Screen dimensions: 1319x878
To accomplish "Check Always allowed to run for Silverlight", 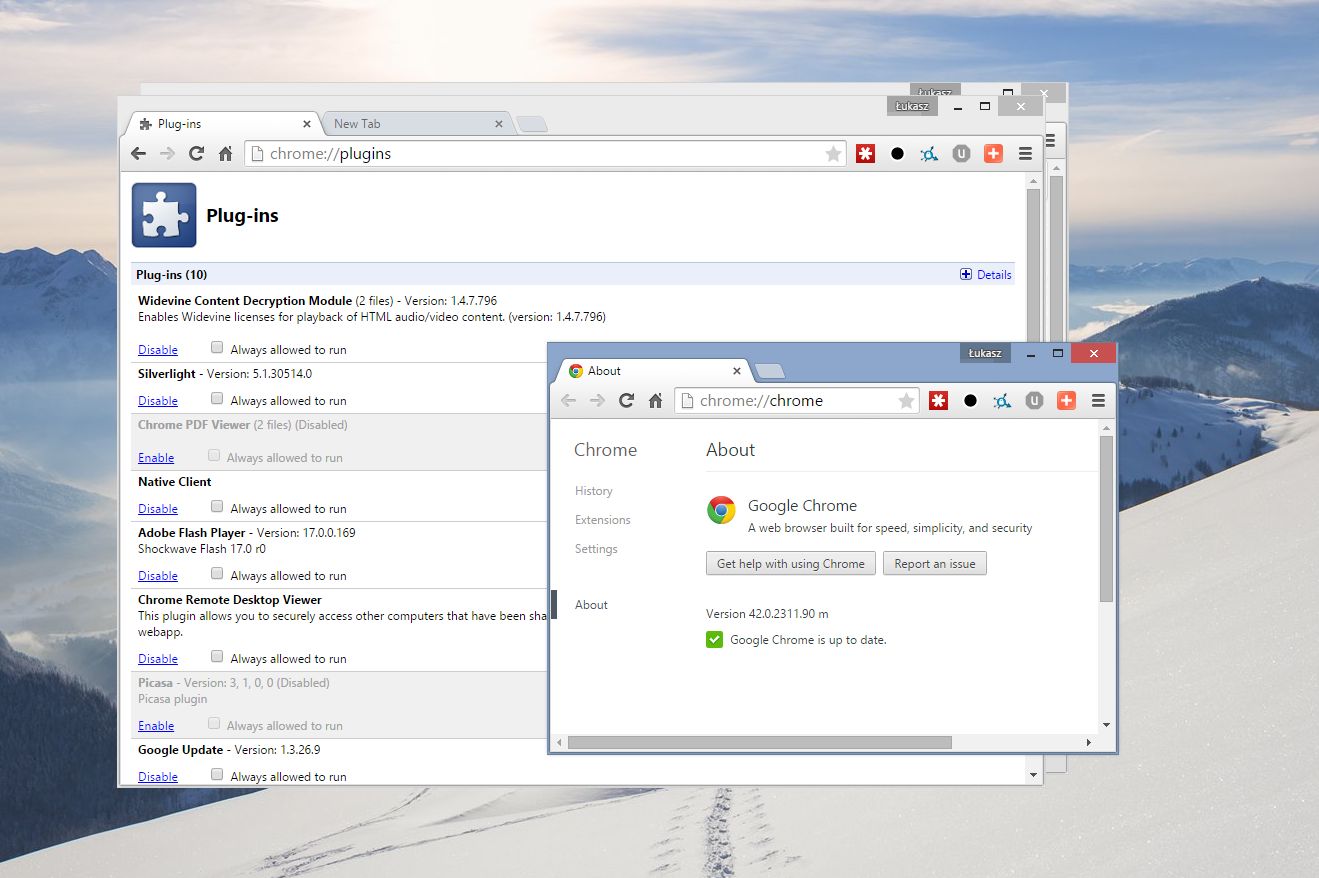I will (217, 399).
